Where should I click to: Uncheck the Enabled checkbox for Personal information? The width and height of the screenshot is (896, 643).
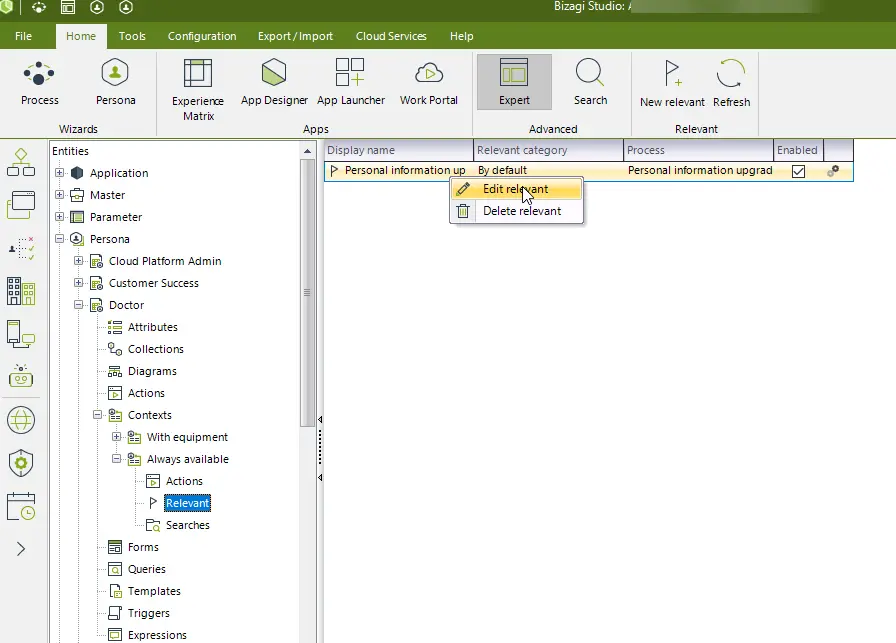(x=798, y=171)
